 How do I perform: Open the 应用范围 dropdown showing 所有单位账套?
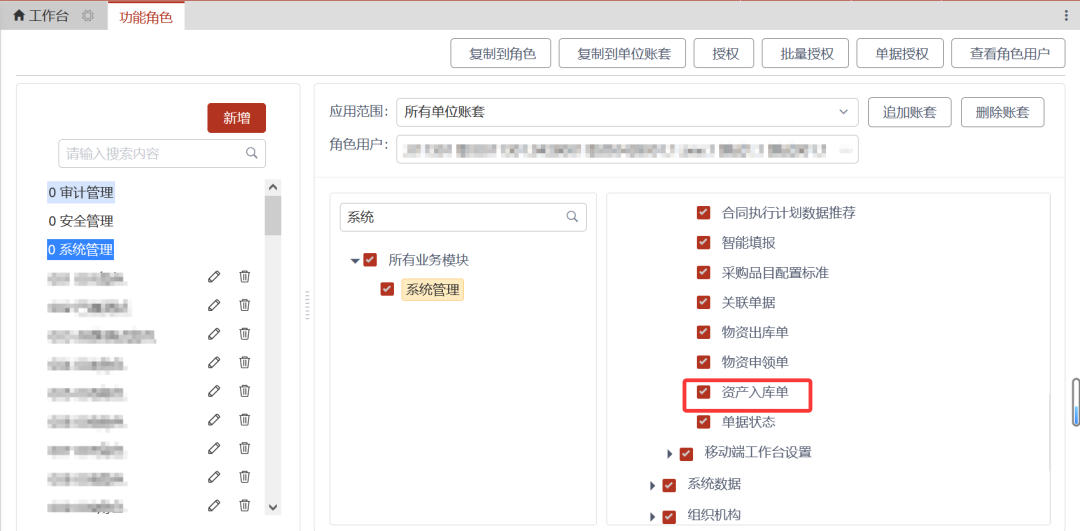point(627,112)
